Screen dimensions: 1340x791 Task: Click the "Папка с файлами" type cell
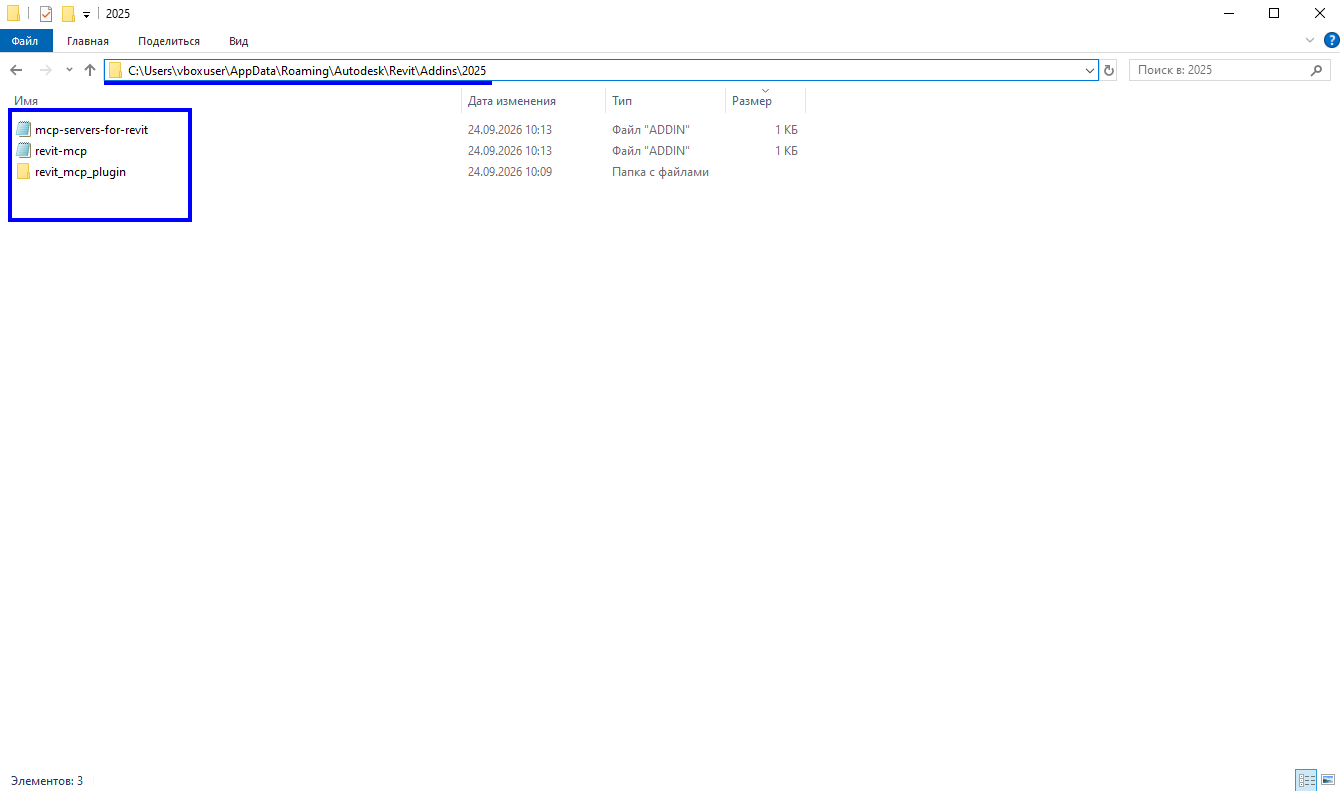[660, 172]
